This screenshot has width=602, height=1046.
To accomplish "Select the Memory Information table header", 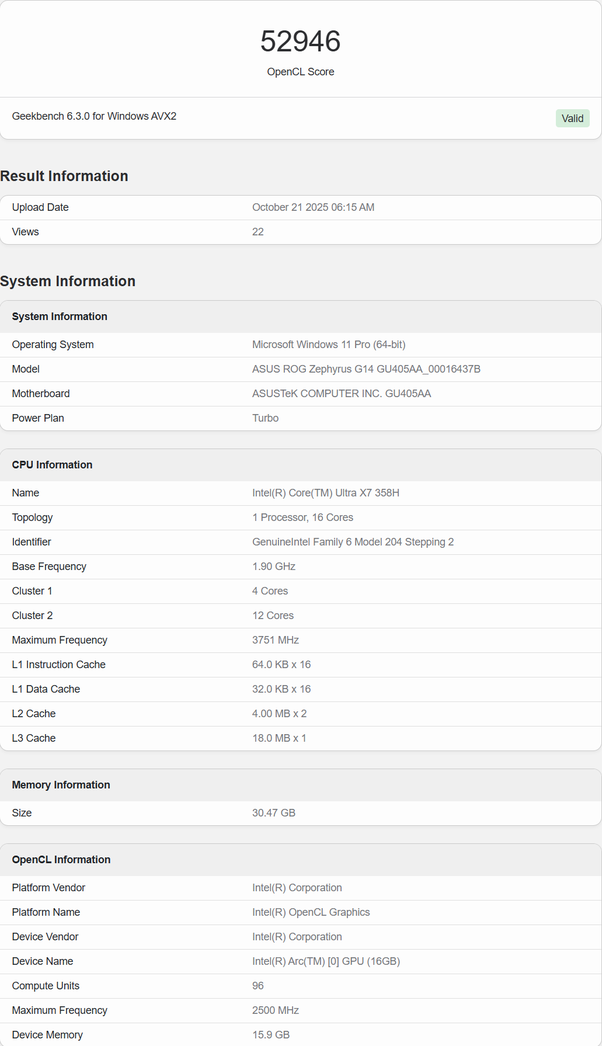I will (61, 785).
